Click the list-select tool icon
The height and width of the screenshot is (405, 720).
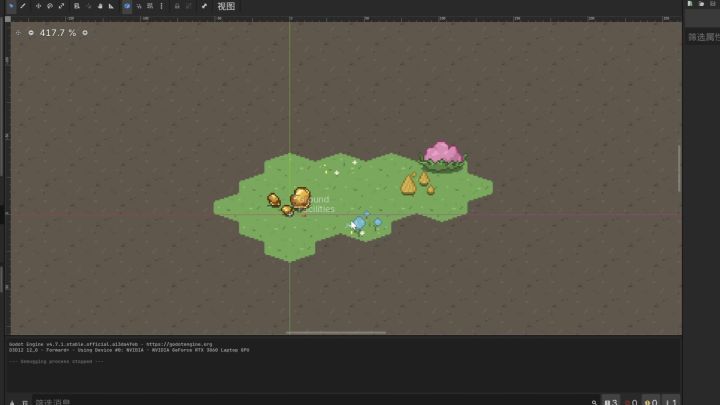tap(77, 6)
